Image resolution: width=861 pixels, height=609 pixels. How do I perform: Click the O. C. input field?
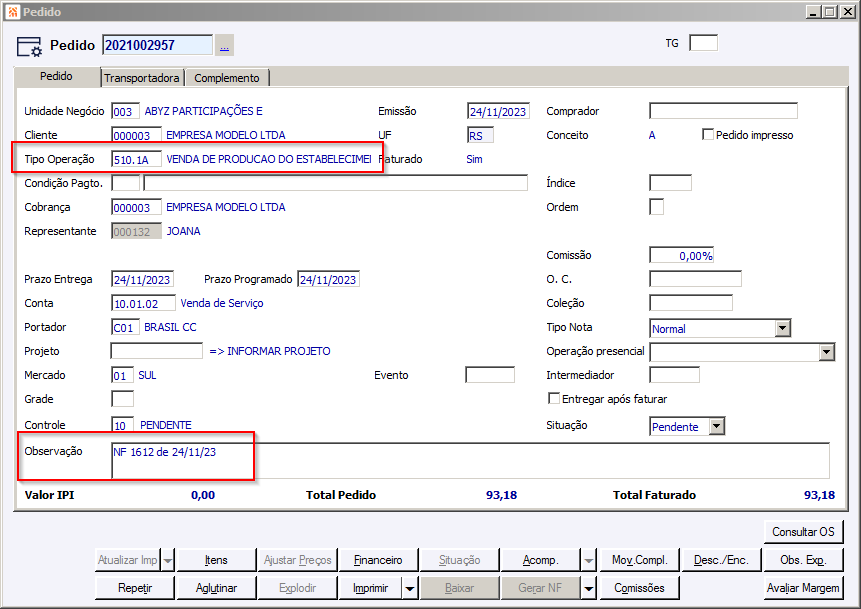point(695,279)
